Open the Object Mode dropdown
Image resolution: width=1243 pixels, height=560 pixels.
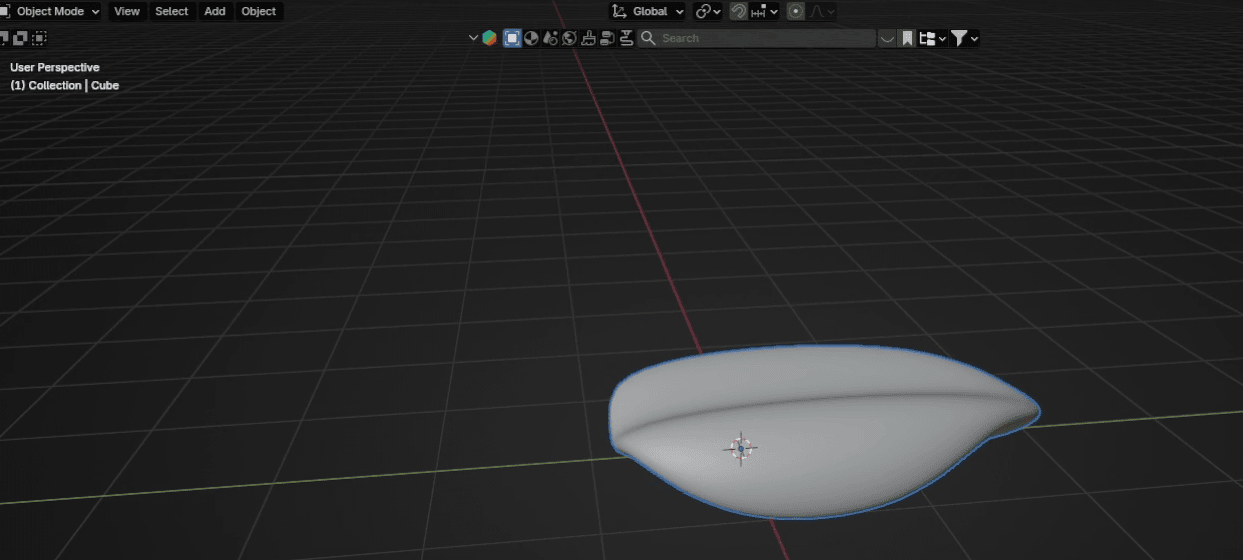point(53,11)
